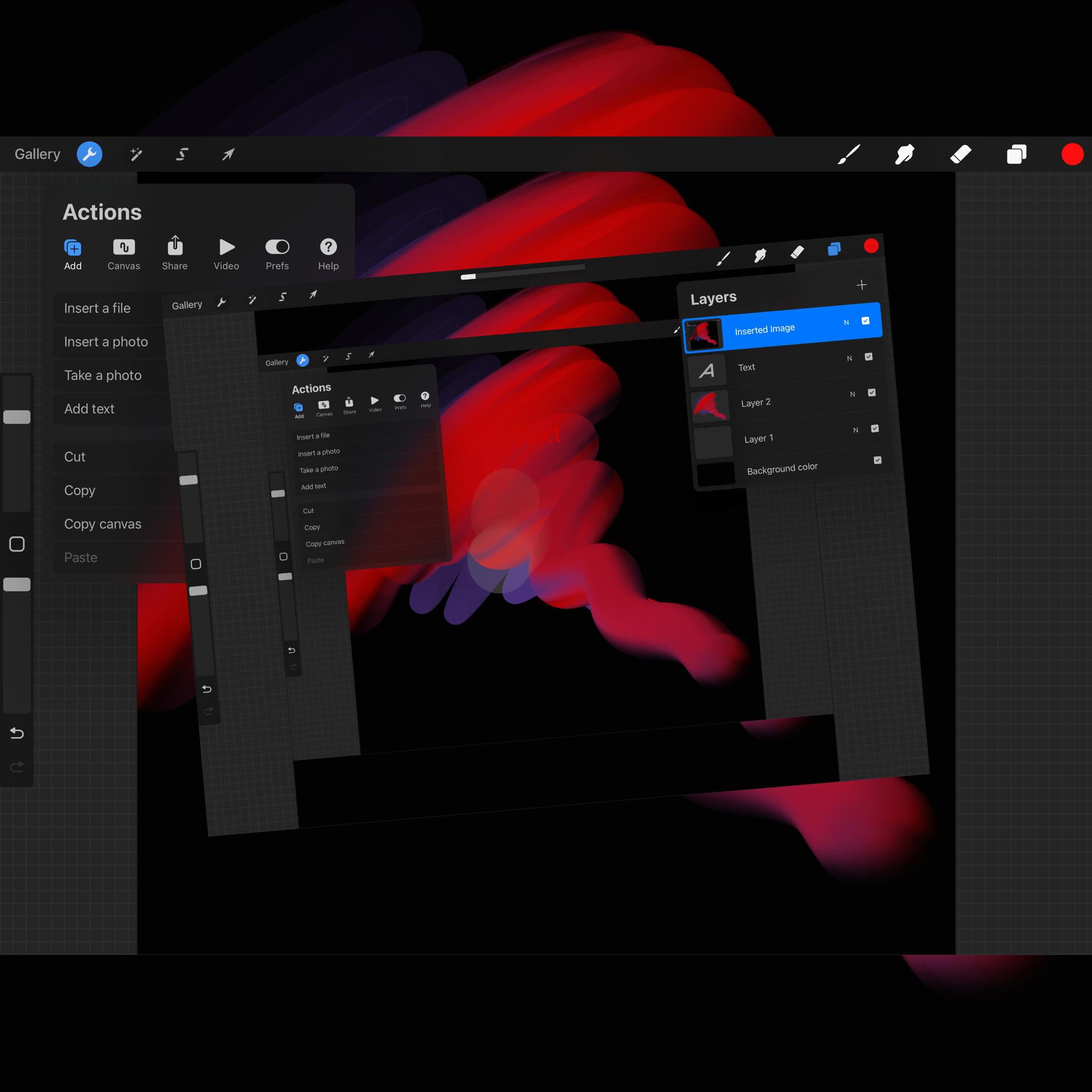This screenshot has height=1092, width=1092.
Task: Click Gallery in the smallest nested screenshot
Action: pyautogui.click(x=277, y=362)
